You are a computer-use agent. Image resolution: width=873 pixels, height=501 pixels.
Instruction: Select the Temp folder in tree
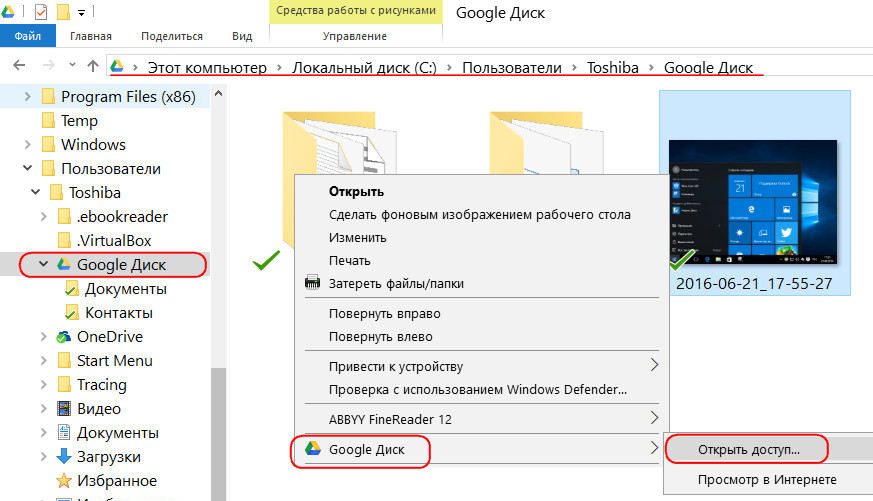79,121
